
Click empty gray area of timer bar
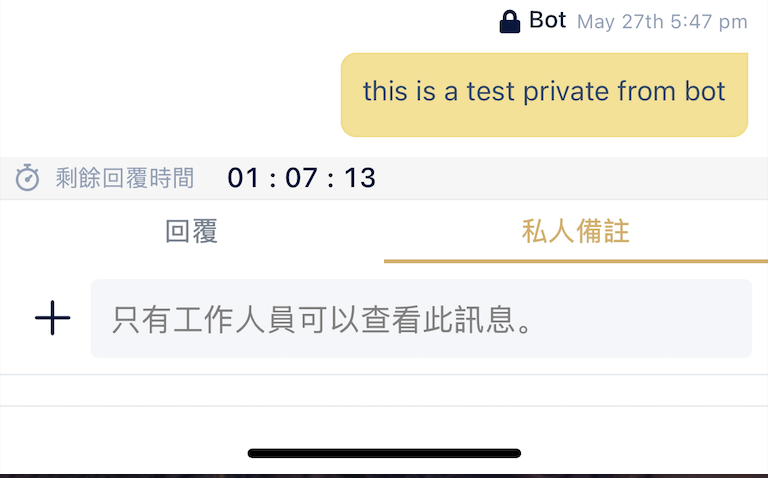570,179
